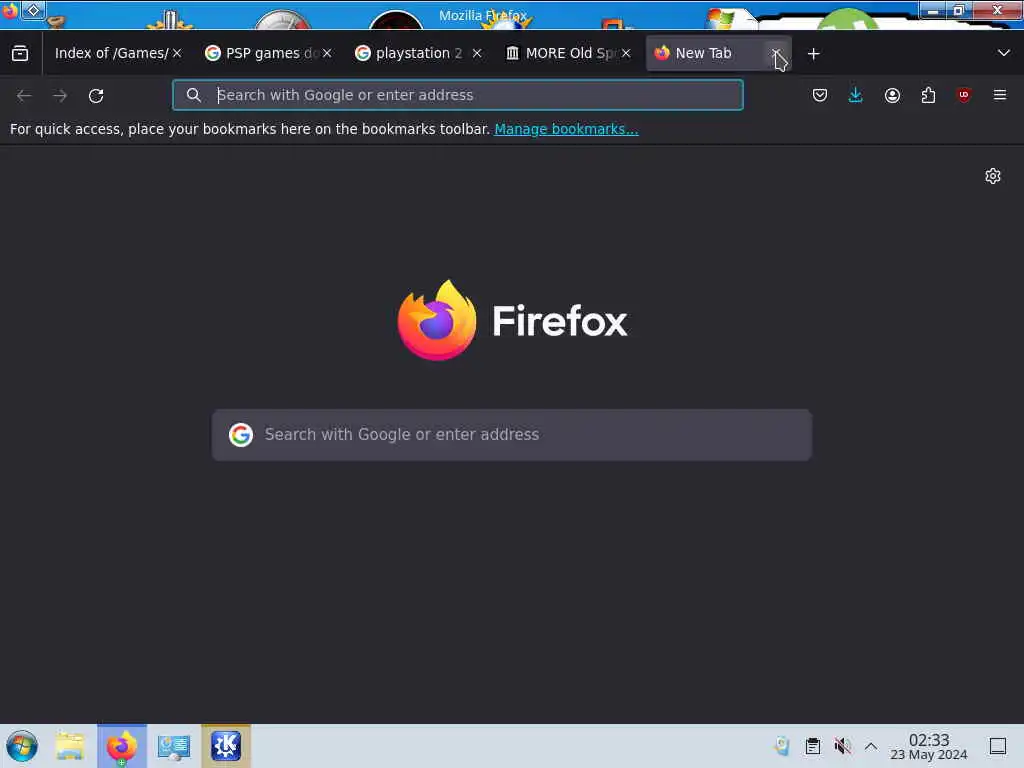This screenshot has height=768, width=1024.
Task: Open window menu icon in titlebar
Action: (x=9, y=11)
